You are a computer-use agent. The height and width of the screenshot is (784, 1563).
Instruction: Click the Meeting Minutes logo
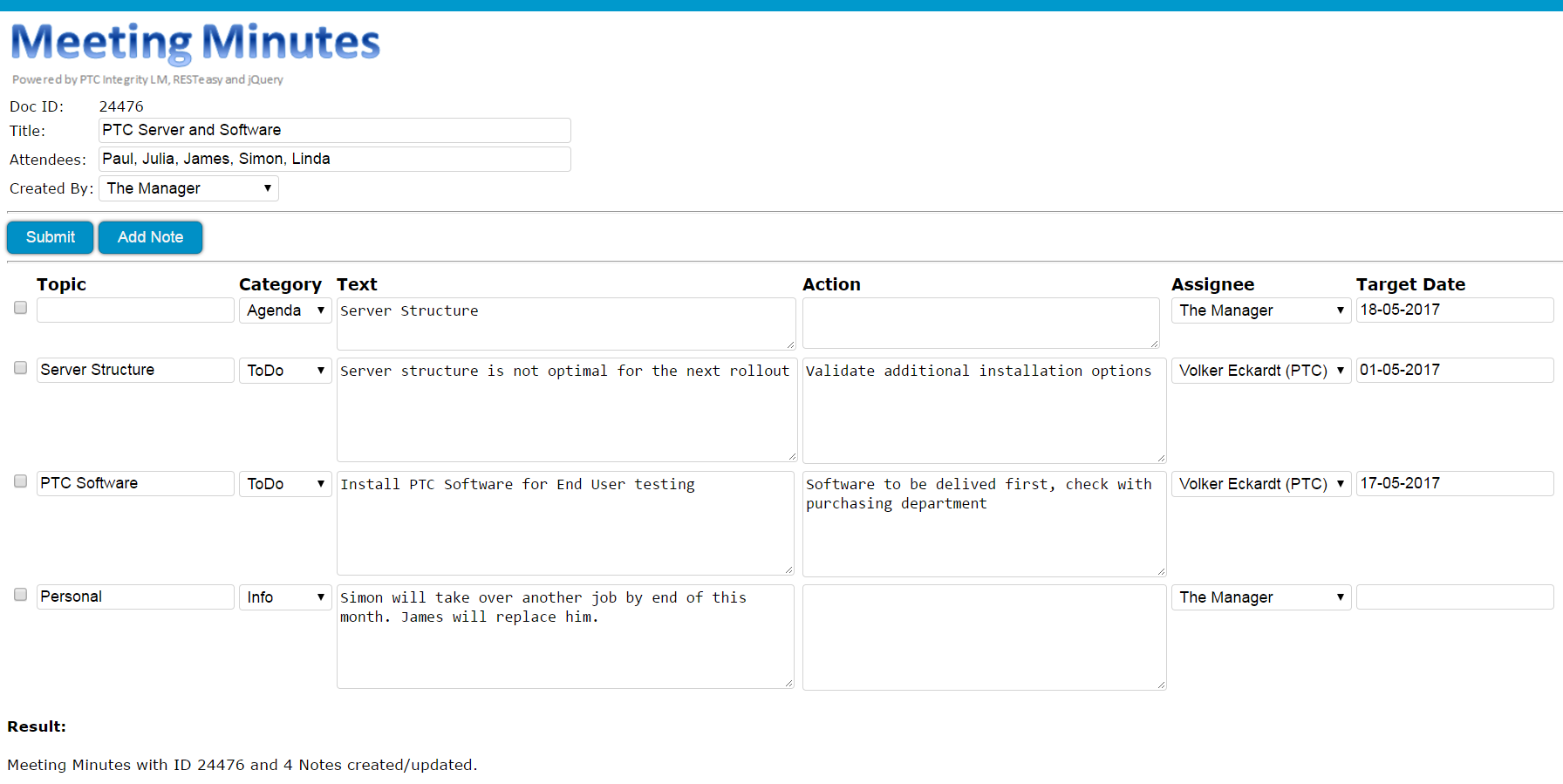195,43
